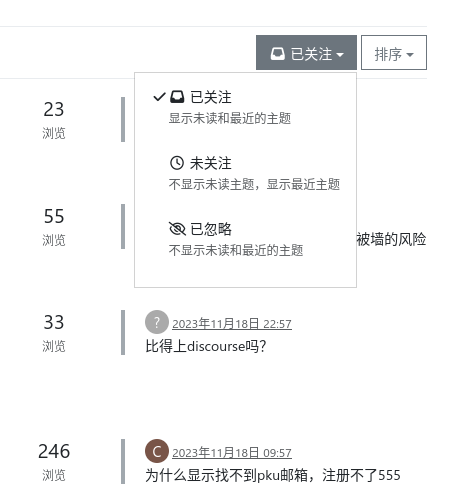This screenshot has height=494, width=459.
Task: Choose the 未关注 tracking option
Action: 245,174
